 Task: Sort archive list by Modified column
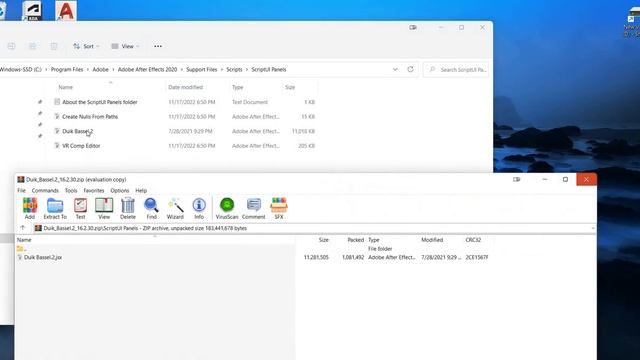[432, 240]
